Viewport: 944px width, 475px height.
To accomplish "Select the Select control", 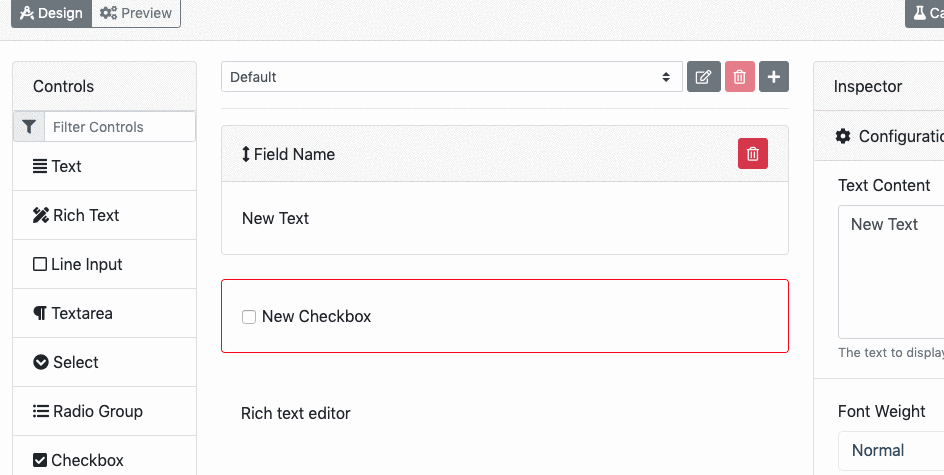I will pyautogui.click(x=104, y=362).
